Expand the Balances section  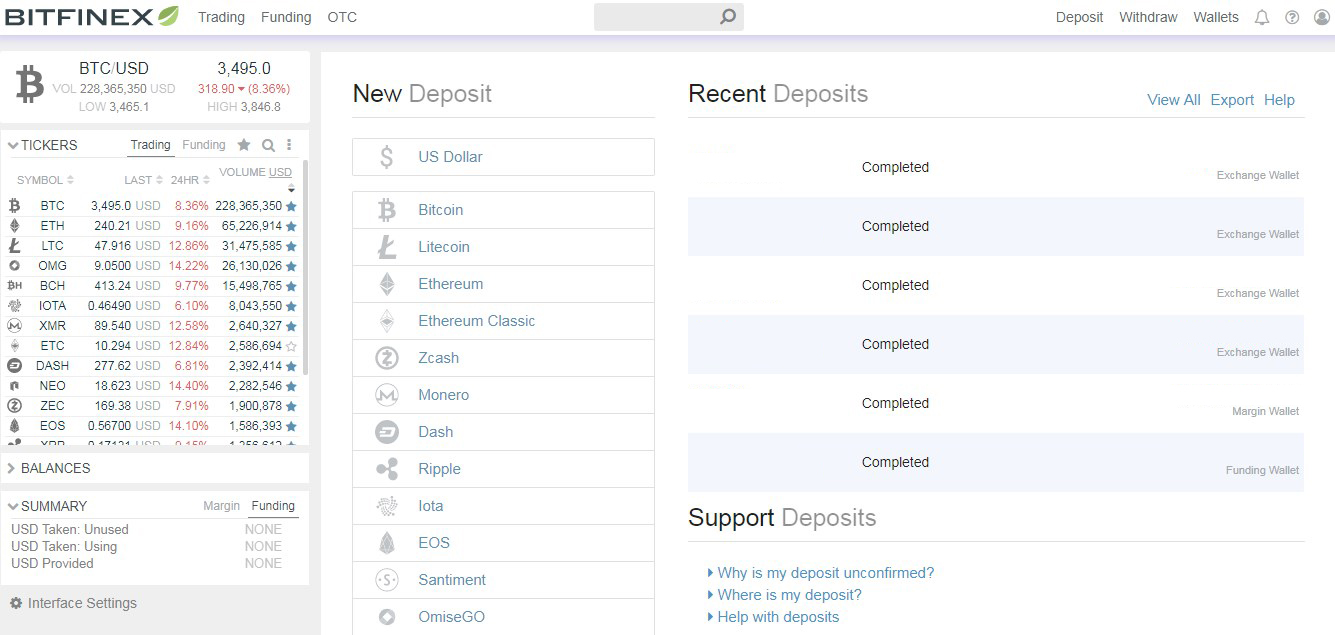[10, 467]
